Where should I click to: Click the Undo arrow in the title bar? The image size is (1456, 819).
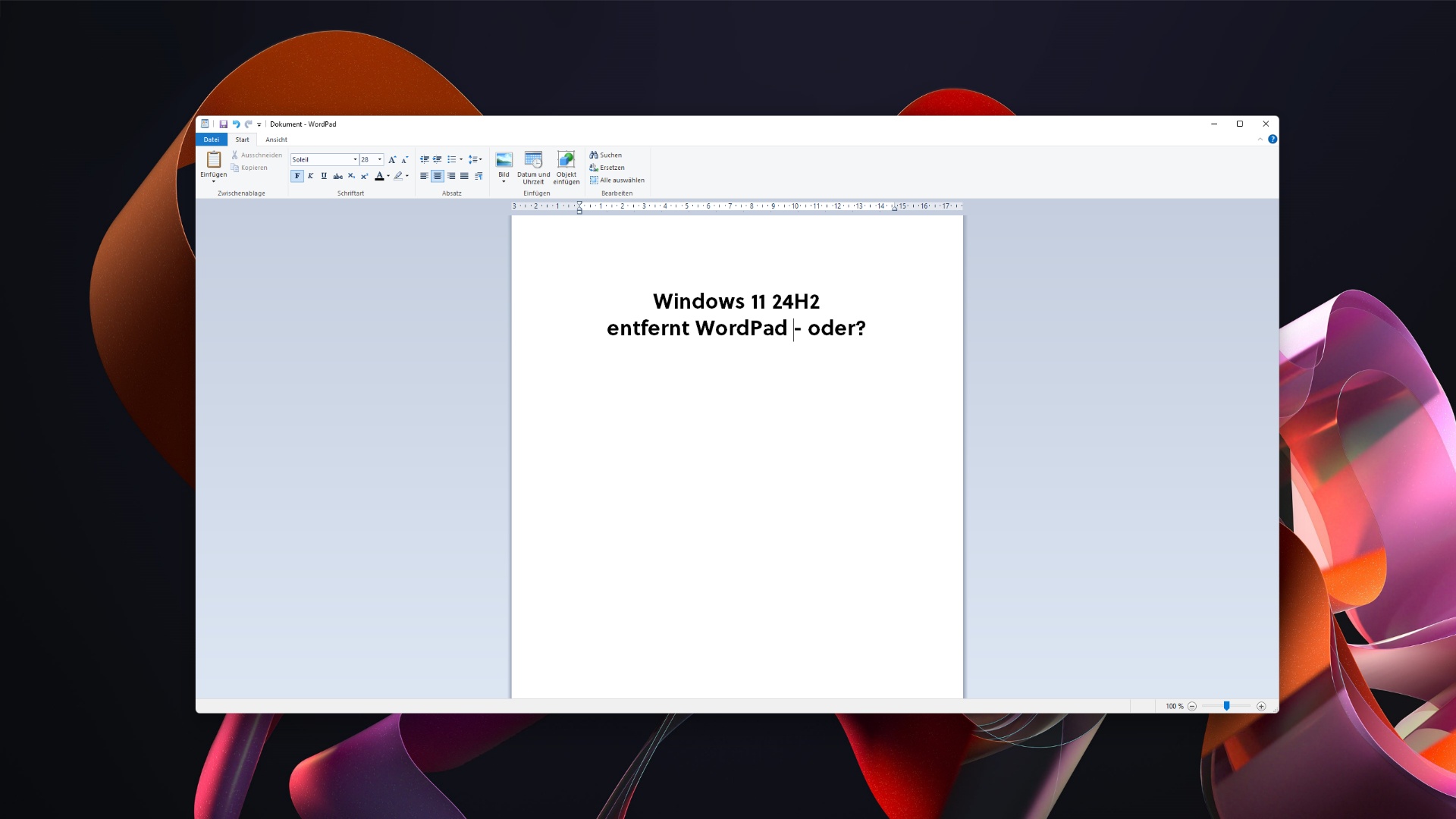pyautogui.click(x=236, y=124)
